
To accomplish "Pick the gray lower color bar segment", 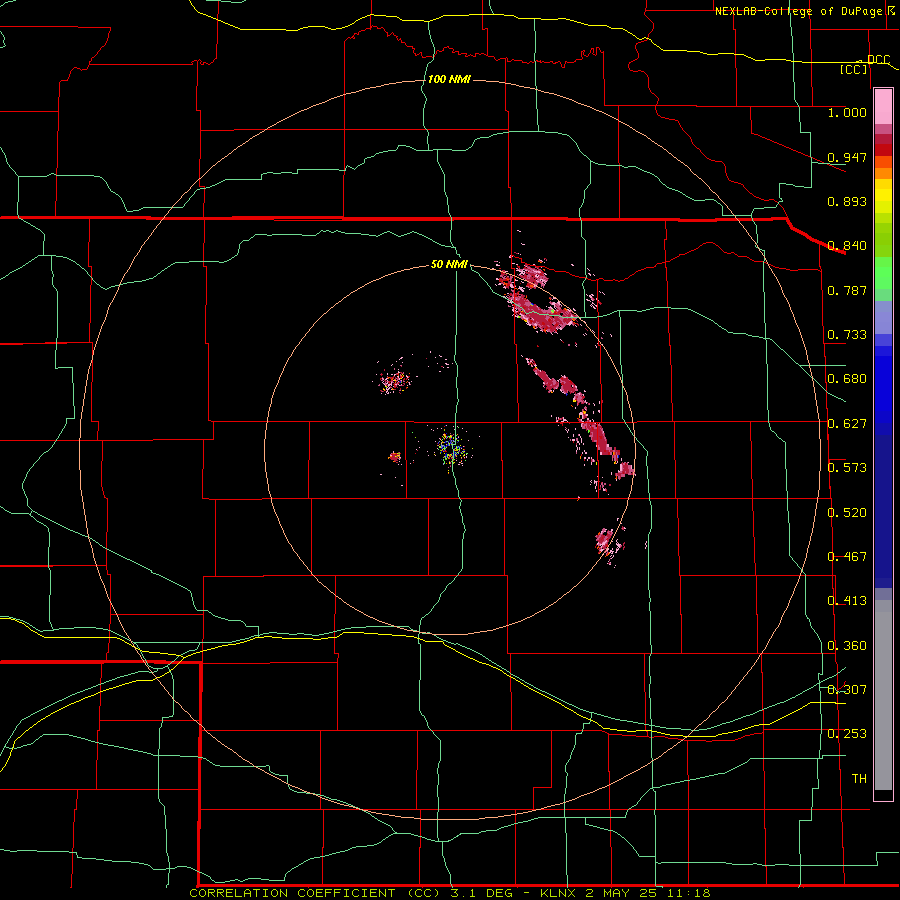I will (883, 695).
